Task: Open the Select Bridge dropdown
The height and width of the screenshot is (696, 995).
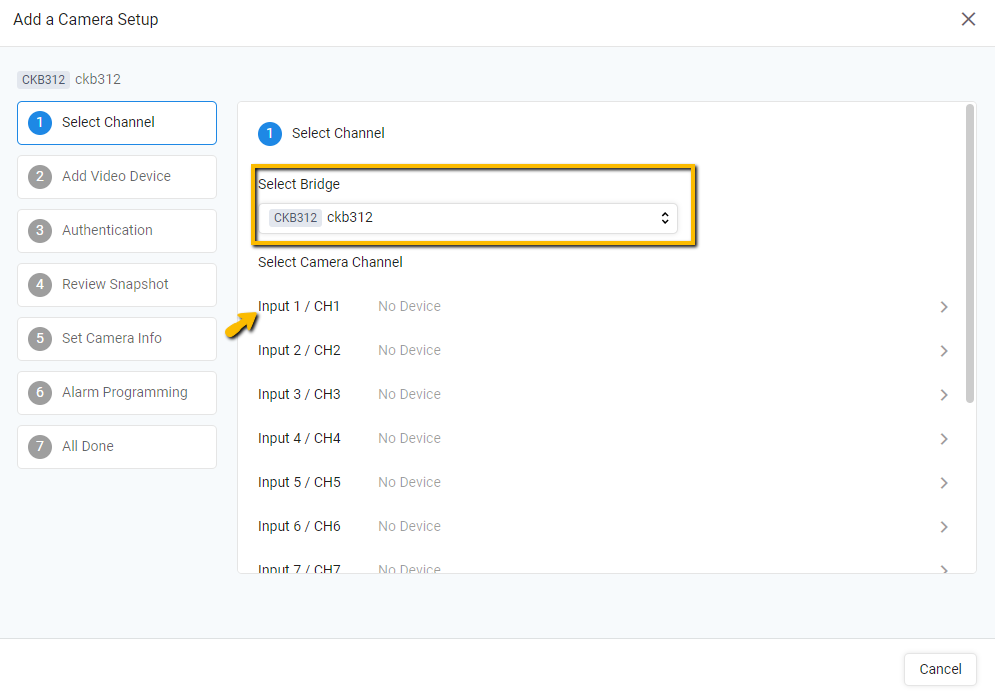Action: (468, 218)
